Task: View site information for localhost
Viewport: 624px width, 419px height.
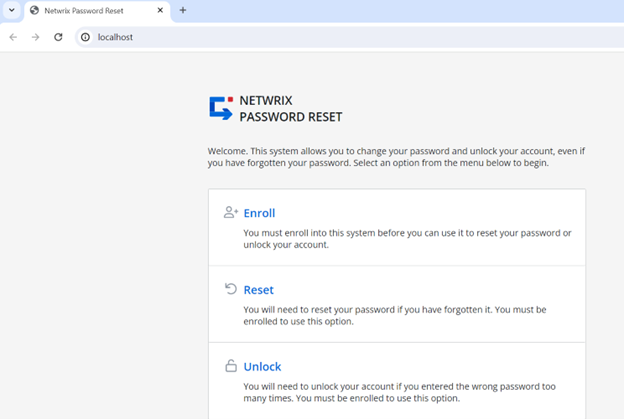Action: click(x=86, y=37)
